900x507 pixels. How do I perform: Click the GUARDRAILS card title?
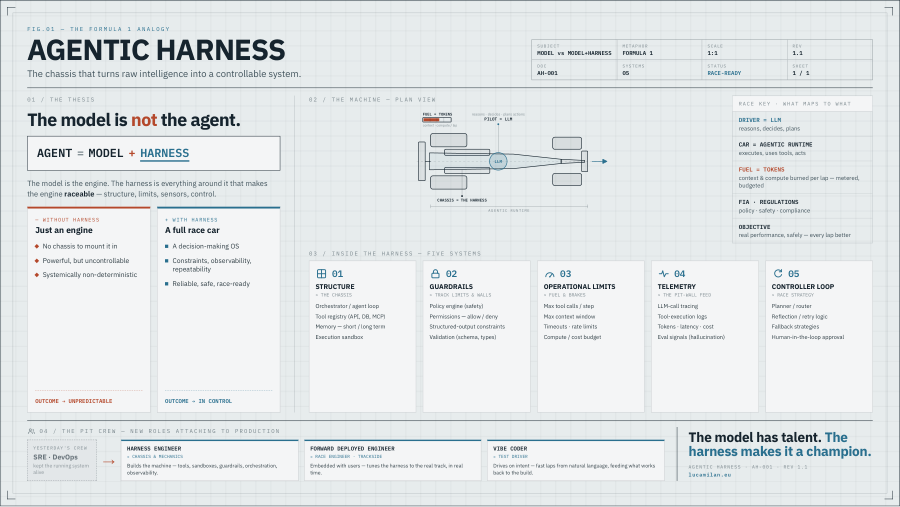[x=451, y=287]
